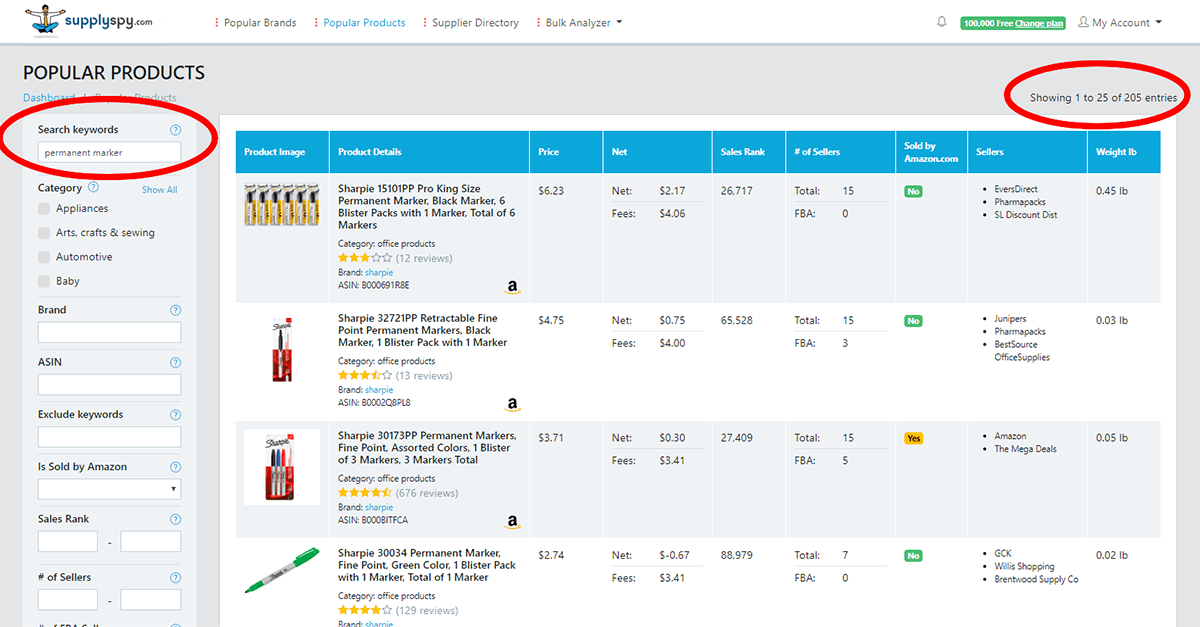Open the SupplySpy logo home link
This screenshot has height=627, width=1200.
pos(87,21)
